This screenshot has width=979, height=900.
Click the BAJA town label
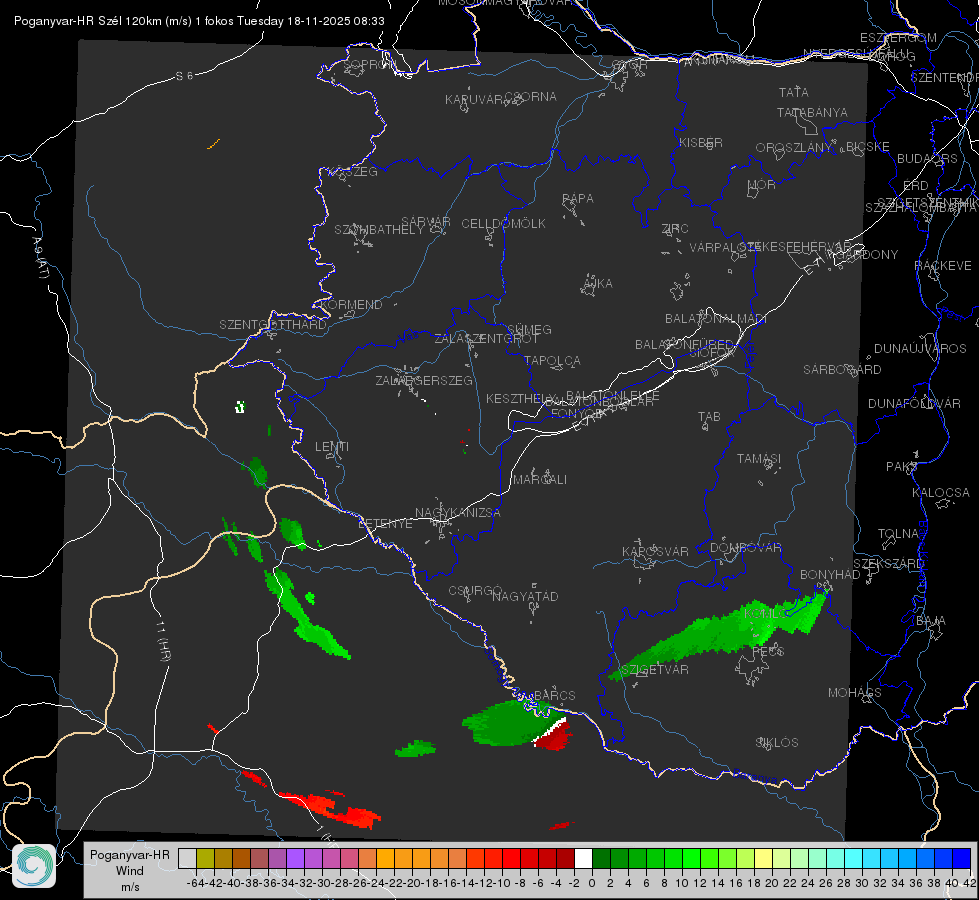pyautogui.click(x=931, y=621)
